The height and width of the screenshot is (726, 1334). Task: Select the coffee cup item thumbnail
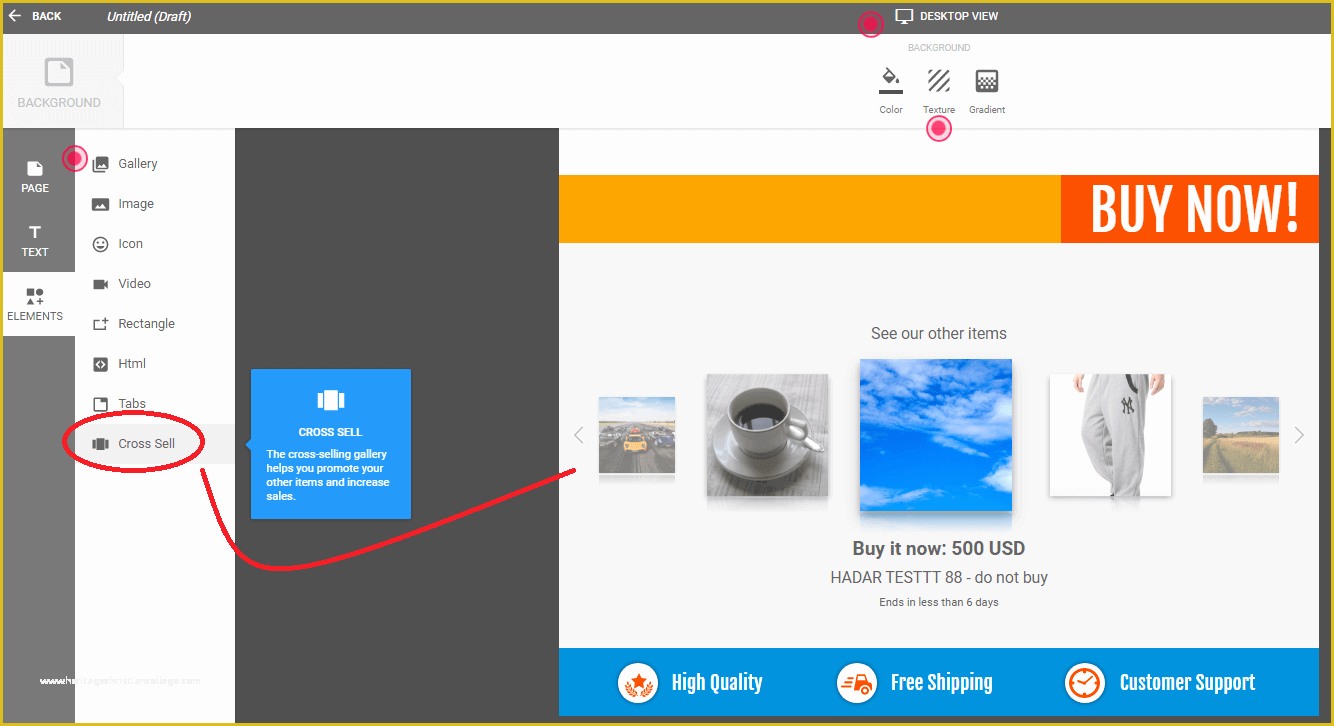click(767, 435)
